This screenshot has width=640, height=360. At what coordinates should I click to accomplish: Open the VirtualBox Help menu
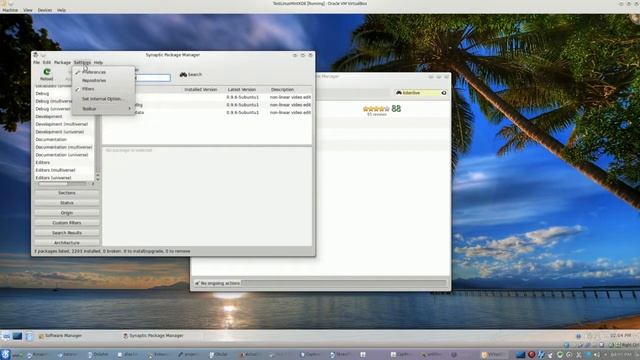[x=61, y=10]
